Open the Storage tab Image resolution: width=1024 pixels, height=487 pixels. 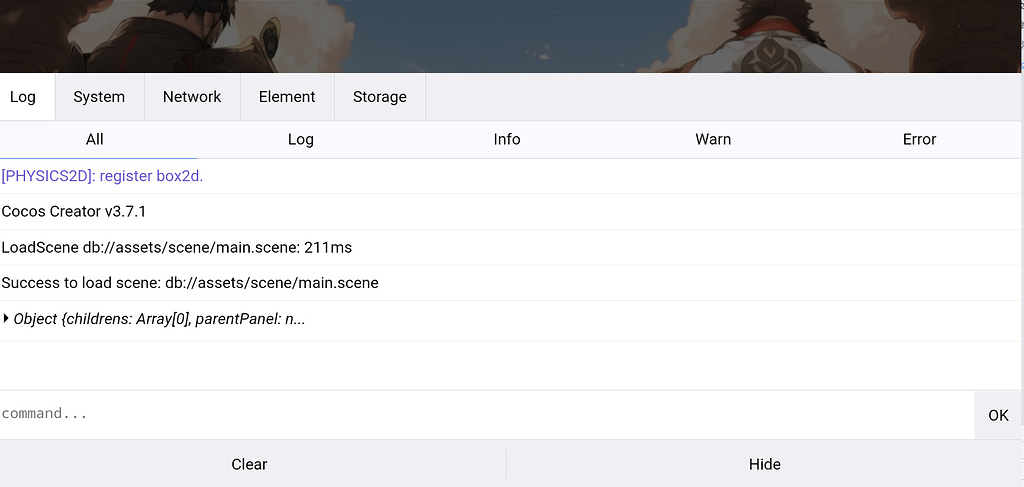(380, 97)
